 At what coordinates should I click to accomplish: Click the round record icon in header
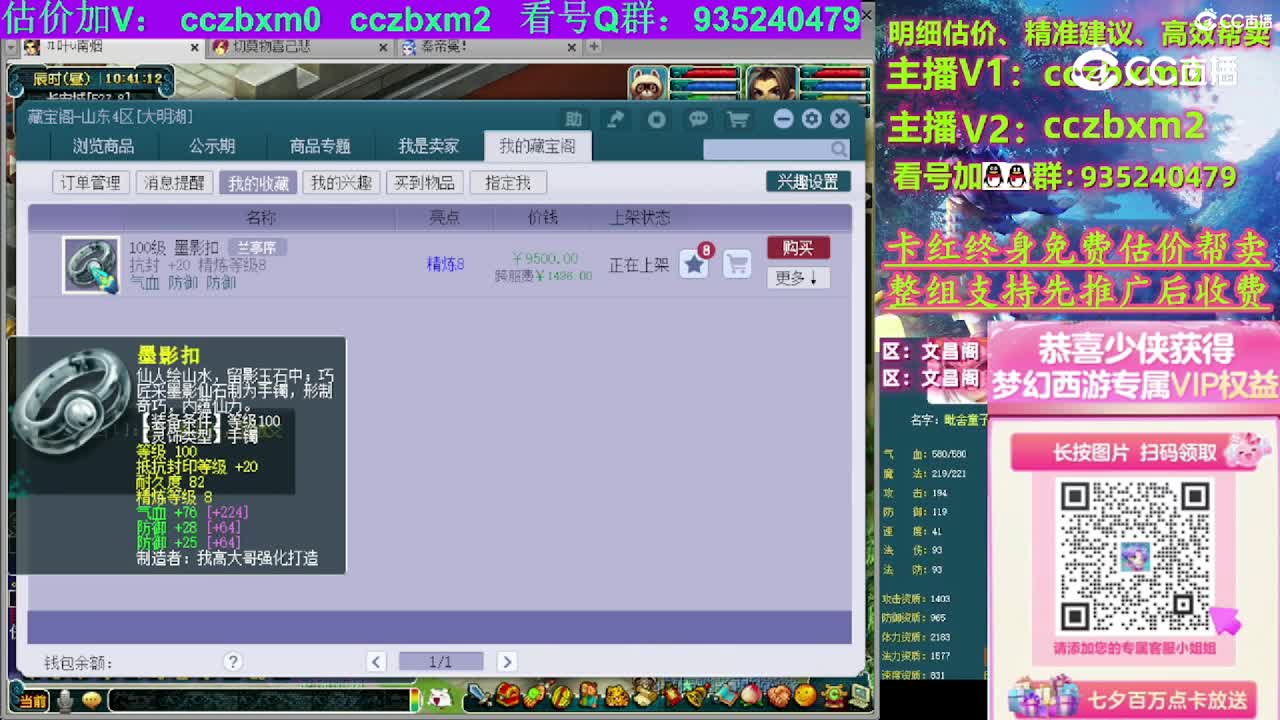[x=656, y=119]
